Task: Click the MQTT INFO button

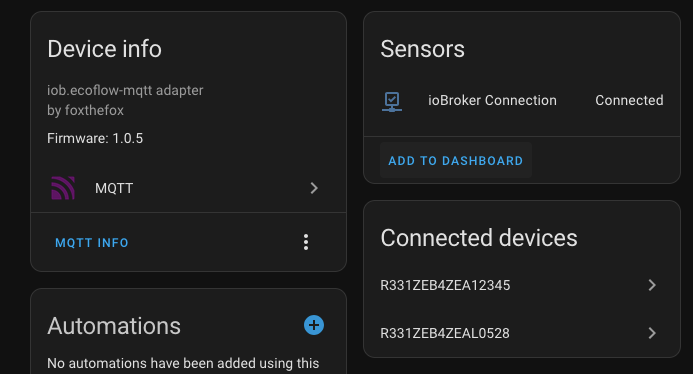Action: point(91,243)
